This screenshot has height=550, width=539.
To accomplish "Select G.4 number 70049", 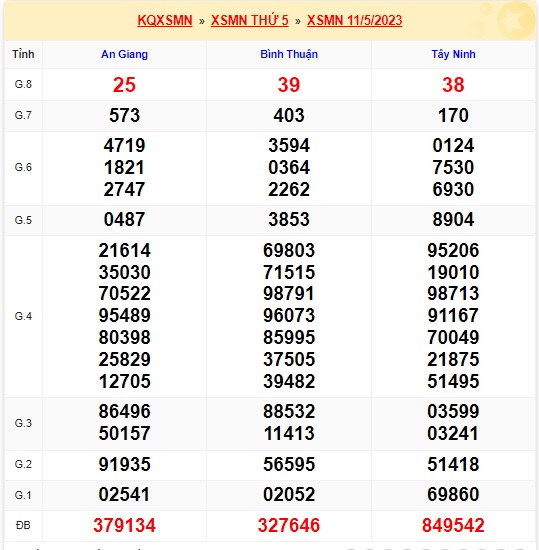I will (453, 337).
